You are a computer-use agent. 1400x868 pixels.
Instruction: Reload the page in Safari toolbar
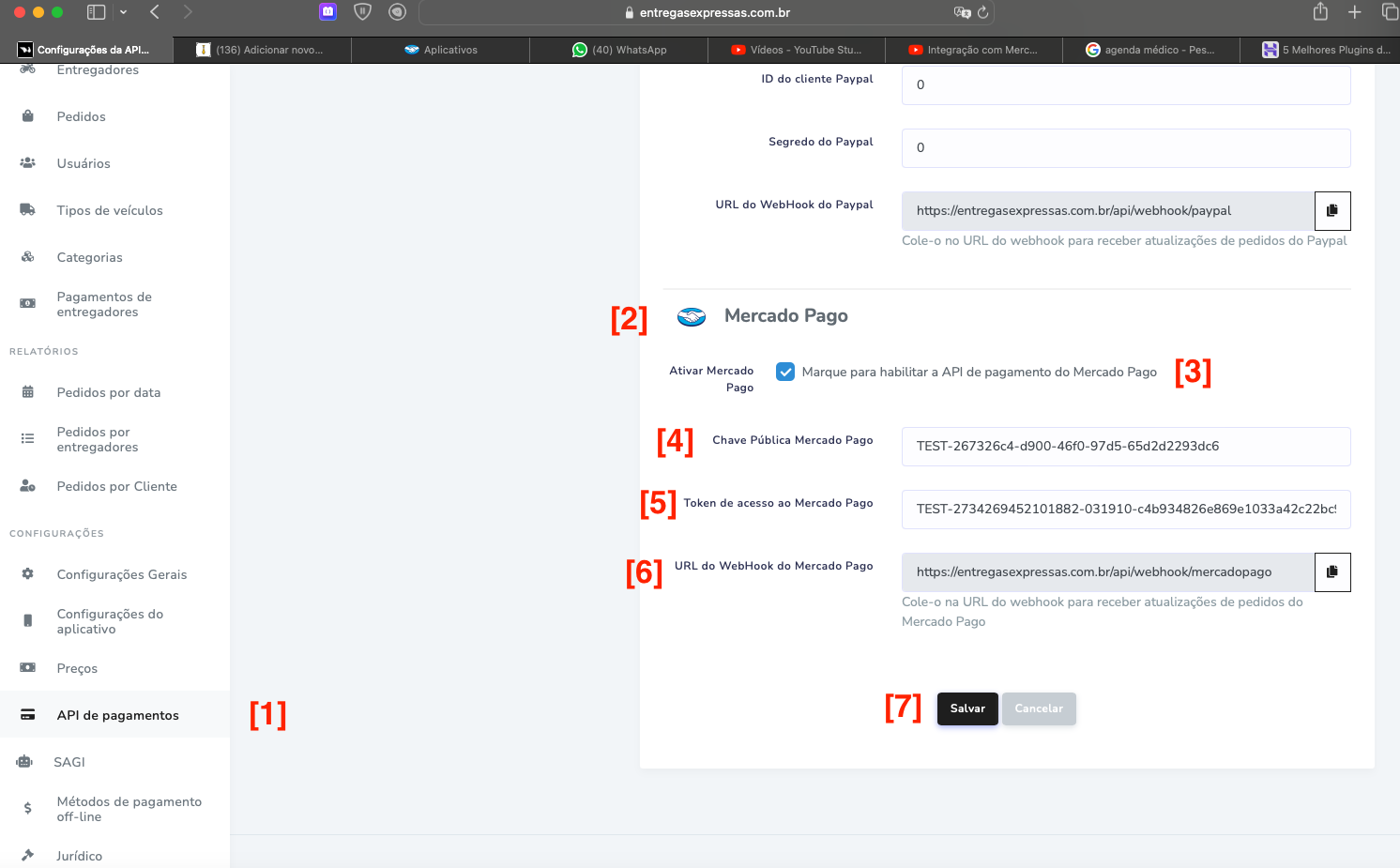(x=982, y=12)
